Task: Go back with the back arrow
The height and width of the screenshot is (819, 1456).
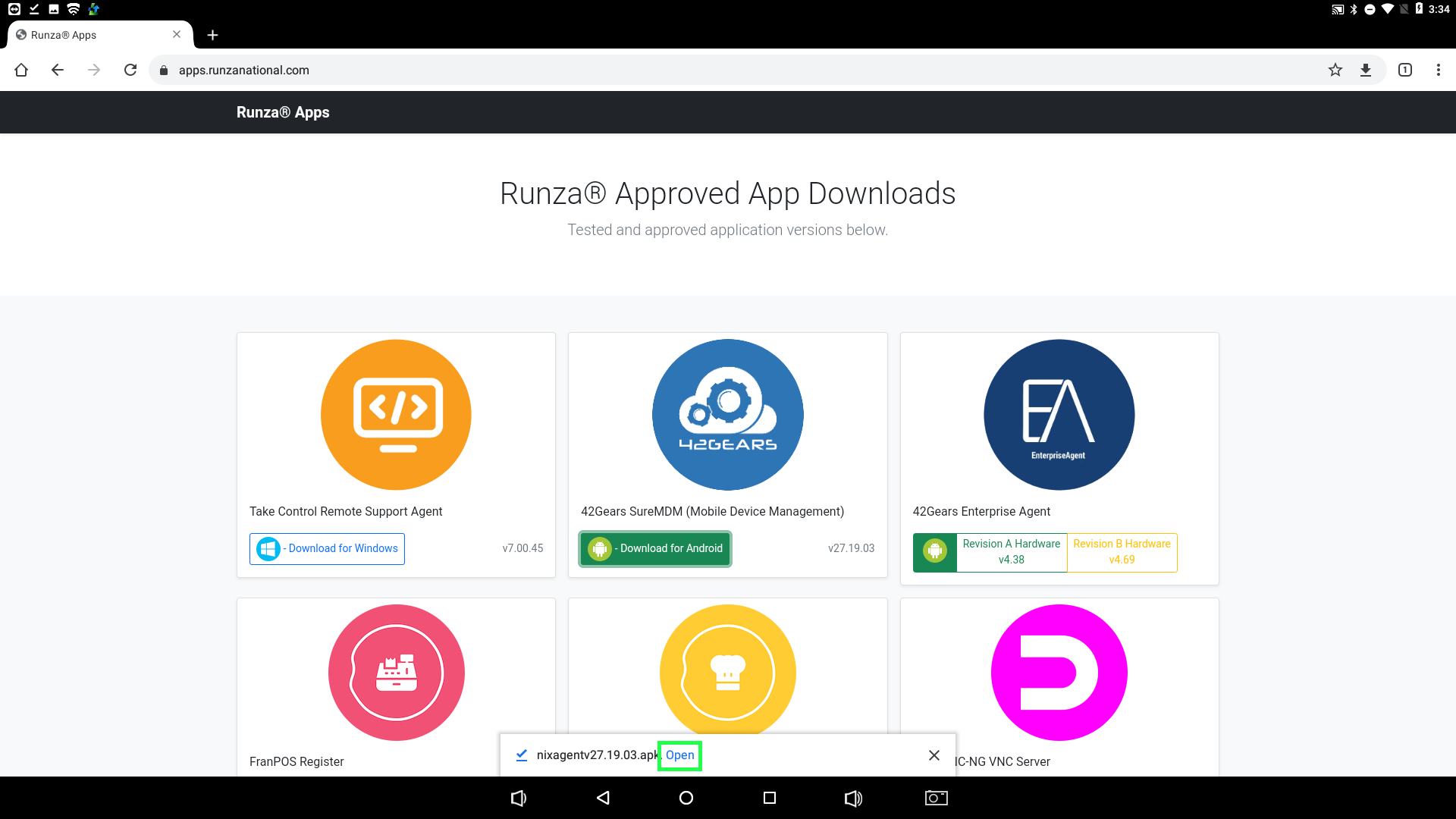Action: pos(58,70)
